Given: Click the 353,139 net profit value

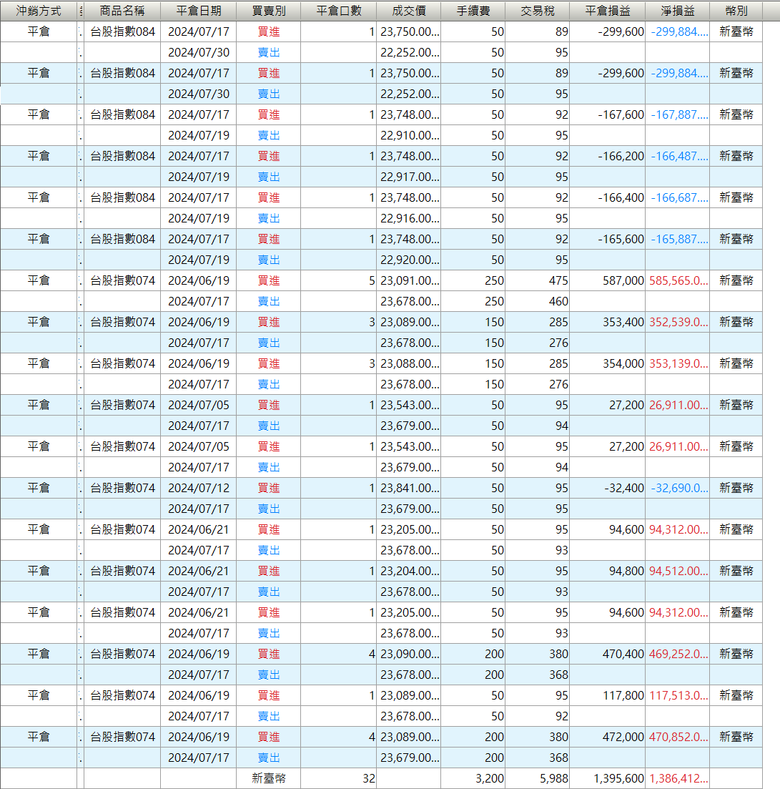Looking at the screenshot, I should point(678,364).
